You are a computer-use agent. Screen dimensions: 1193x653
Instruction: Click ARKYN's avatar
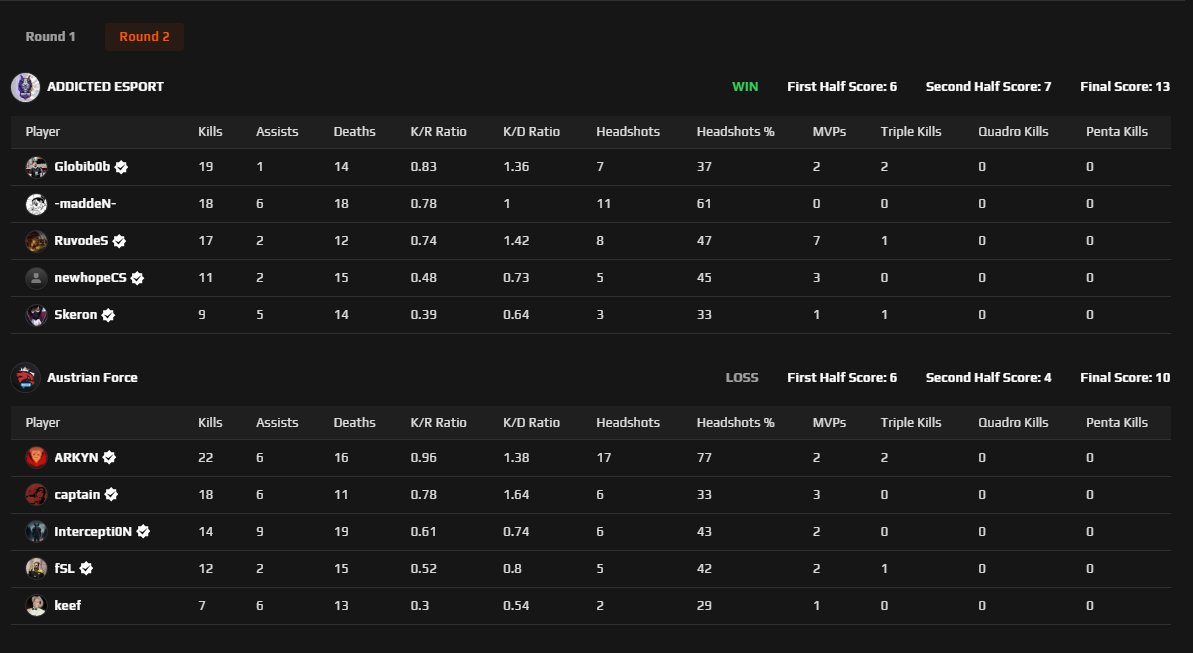36,457
